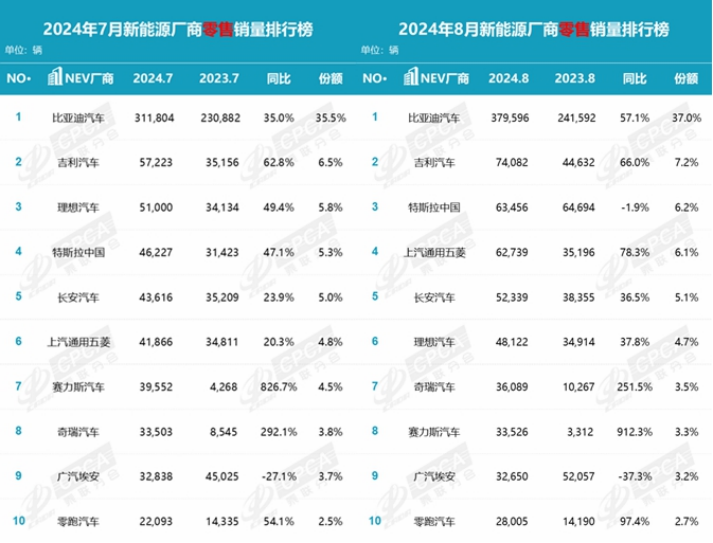The width and height of the screenshot is (713, 543).
Task: Click the 同比 header in the July table
Action: [278, 79]
